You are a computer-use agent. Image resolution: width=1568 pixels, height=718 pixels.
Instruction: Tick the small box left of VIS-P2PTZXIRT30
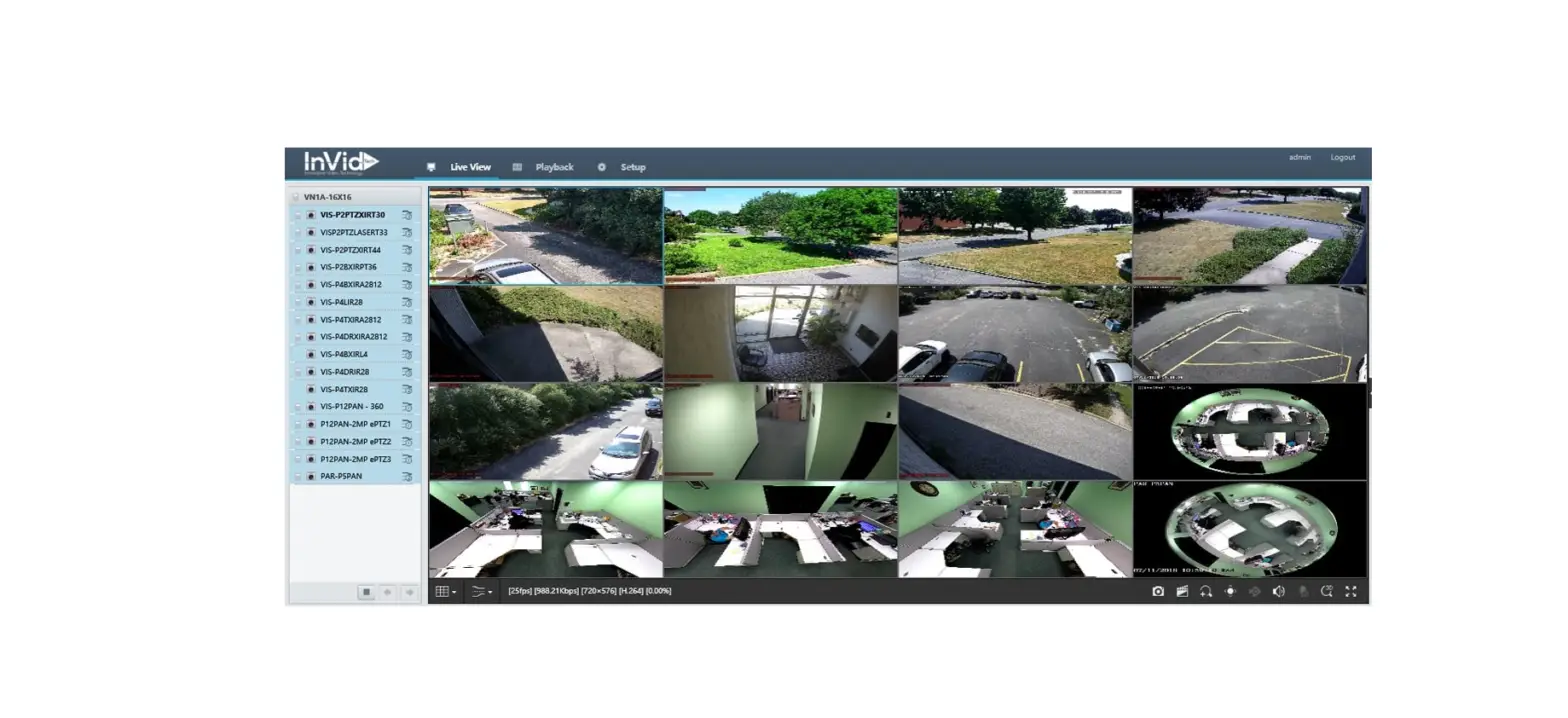[x=298, y=215]
